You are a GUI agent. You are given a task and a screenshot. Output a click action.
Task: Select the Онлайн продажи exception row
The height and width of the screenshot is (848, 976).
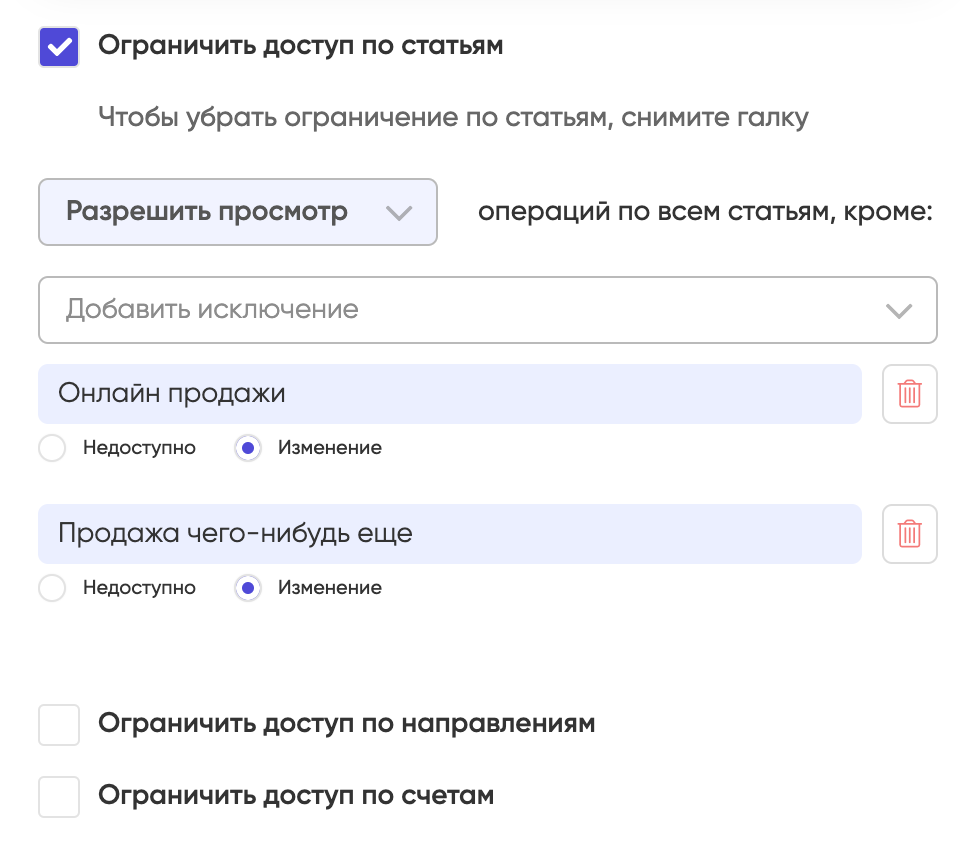[x=450, y=394]
